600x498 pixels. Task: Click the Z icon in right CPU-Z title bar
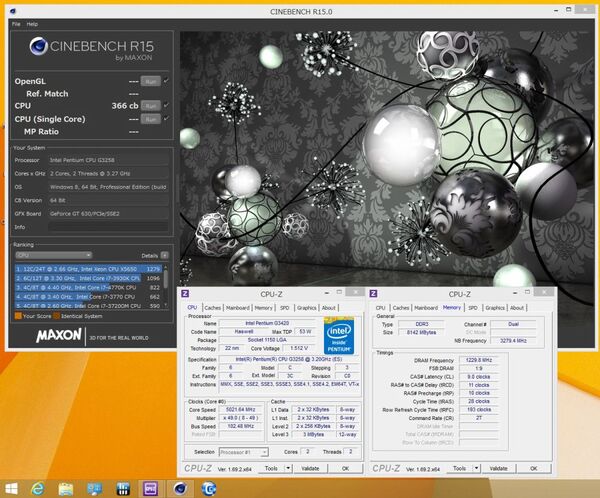click(373, 294)
